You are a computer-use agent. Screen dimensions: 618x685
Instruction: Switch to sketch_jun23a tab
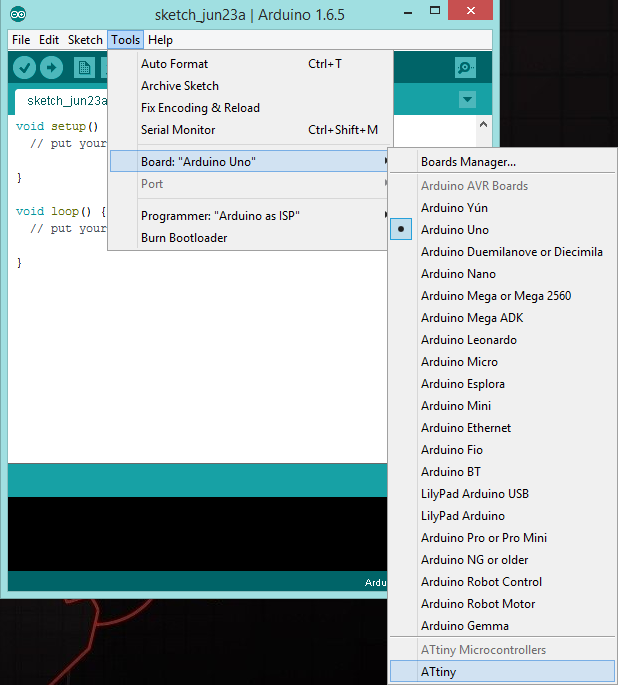[61, 101]
